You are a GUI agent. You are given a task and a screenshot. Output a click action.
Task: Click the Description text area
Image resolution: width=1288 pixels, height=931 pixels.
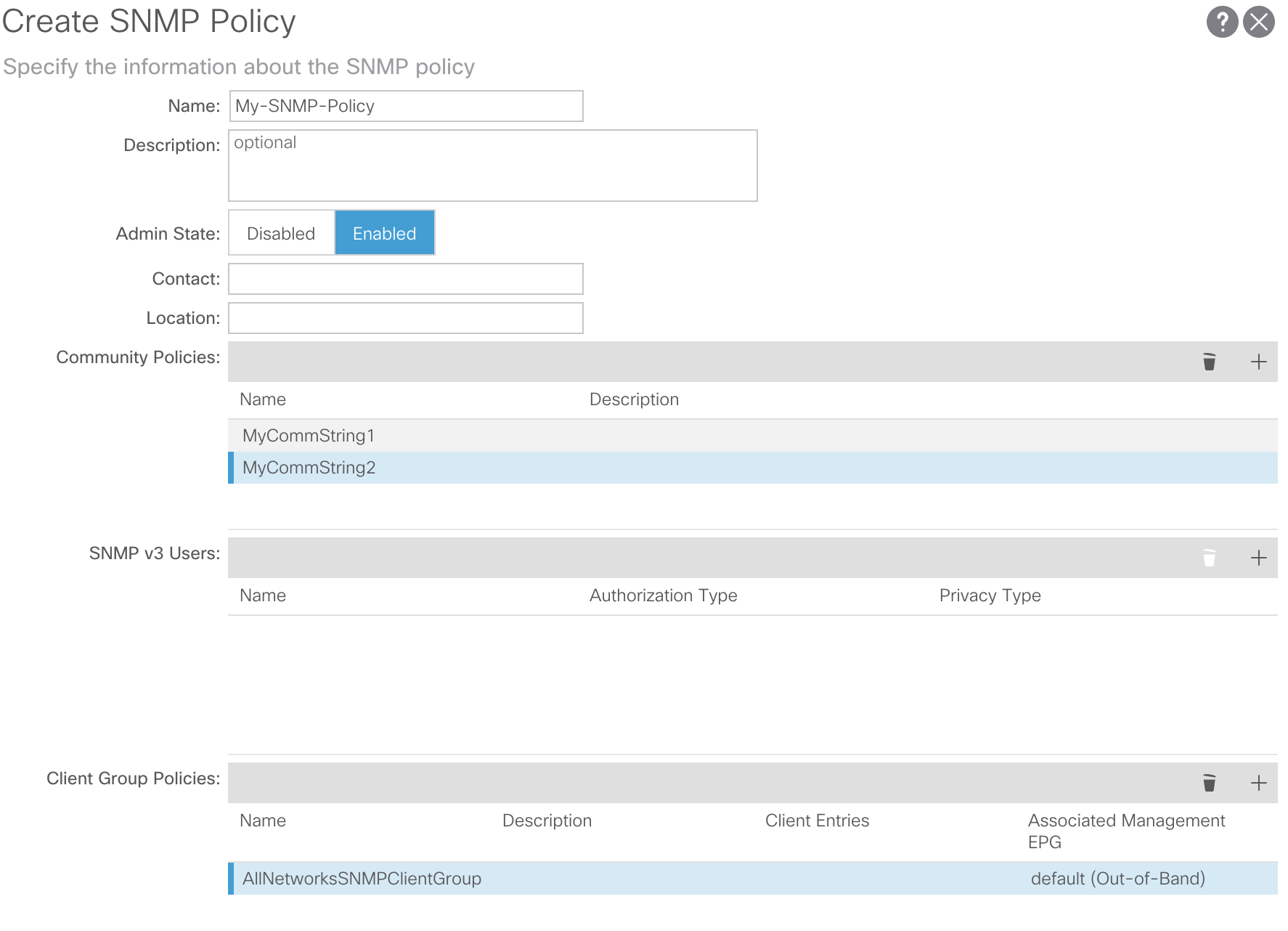point(492,166)
